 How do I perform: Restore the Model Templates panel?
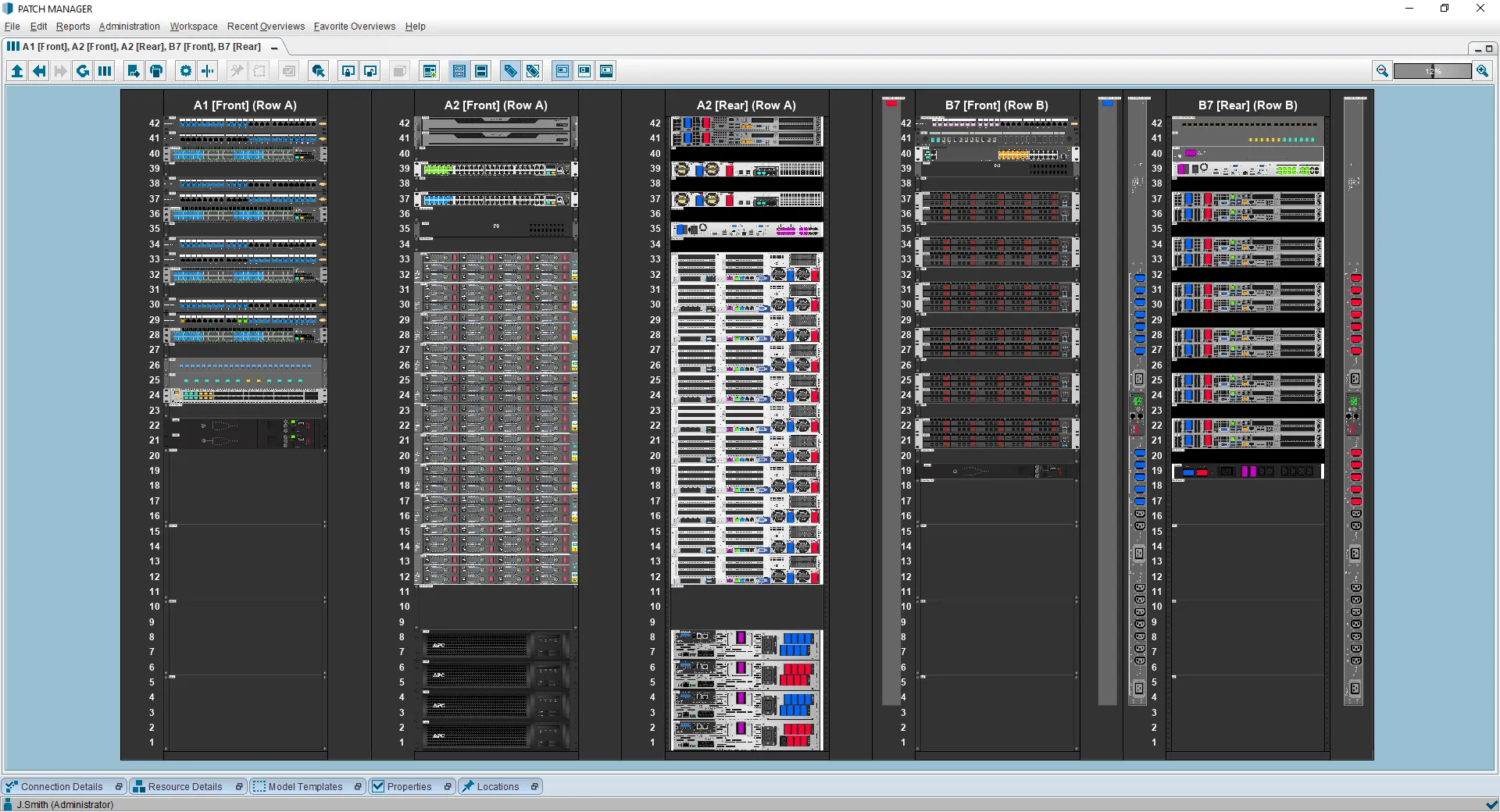[x=357, y=786]
